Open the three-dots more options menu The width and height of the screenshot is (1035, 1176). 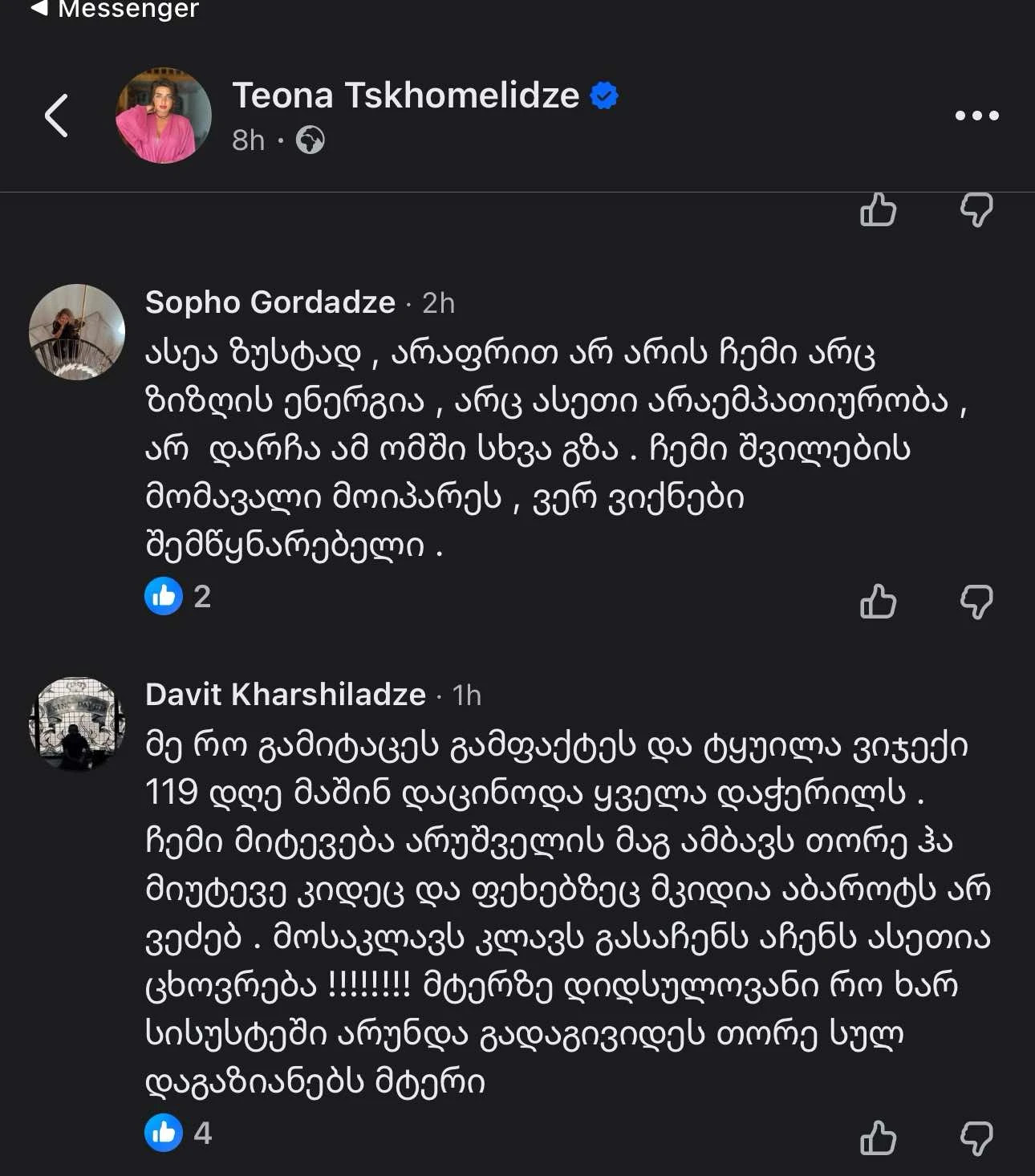(976, 116)
